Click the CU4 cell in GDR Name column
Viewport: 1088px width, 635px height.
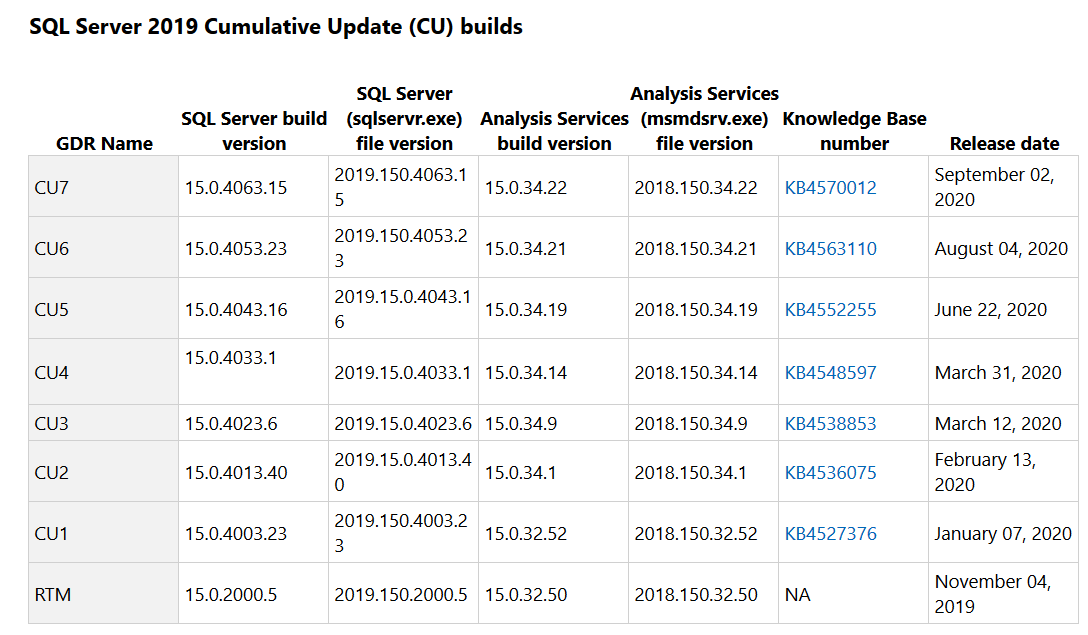click(52, 373)
